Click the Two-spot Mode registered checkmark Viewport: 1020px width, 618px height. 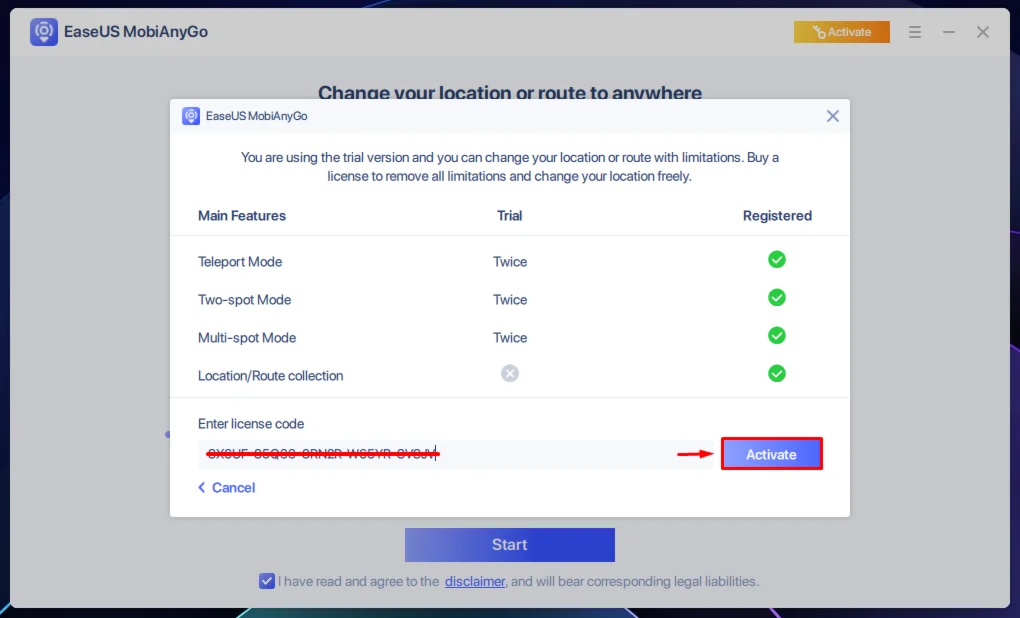pyautogui.click(x=777, y=298)
